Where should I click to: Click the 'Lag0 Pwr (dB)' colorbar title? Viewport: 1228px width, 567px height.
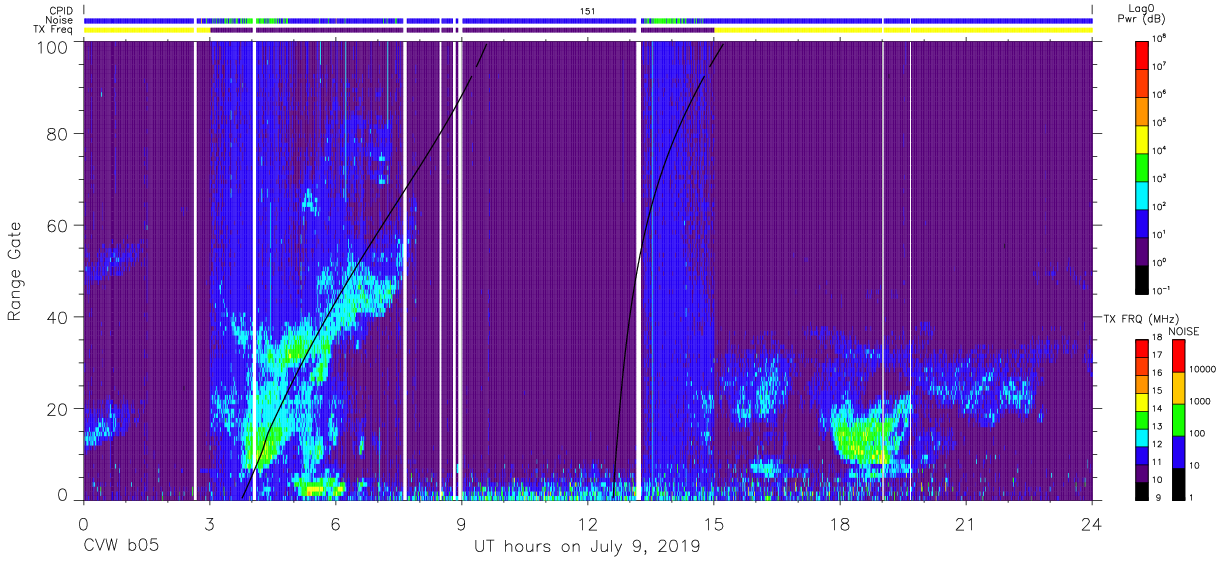click(1141, 13)
